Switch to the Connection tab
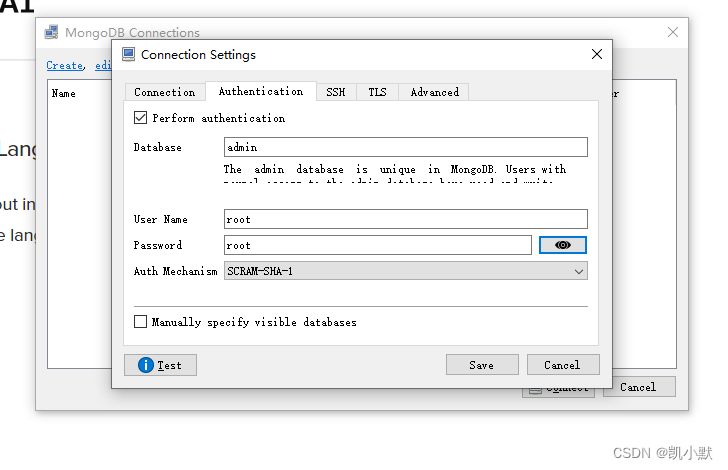 [165, 92]
